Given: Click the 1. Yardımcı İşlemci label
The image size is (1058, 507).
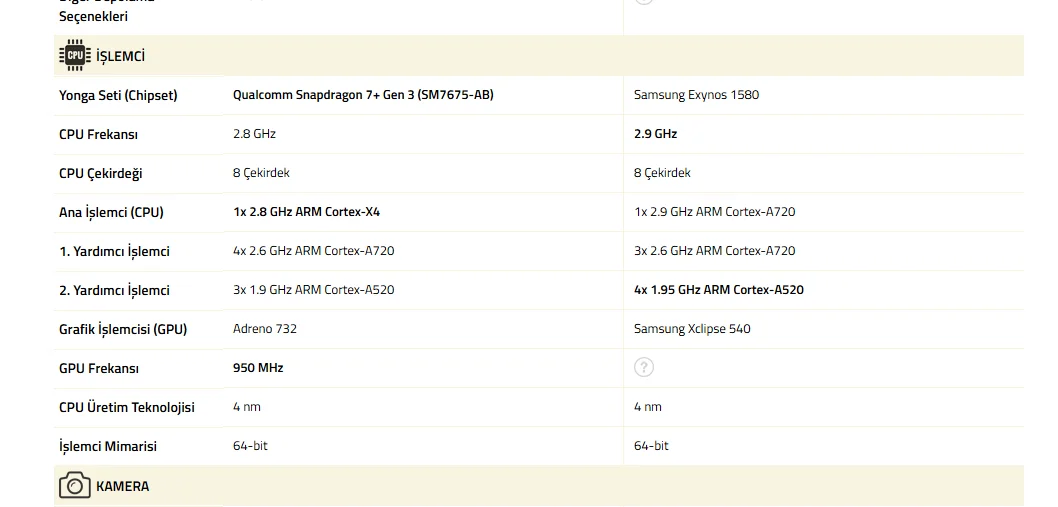Looking at the screenshot, I should [x=114, y=252].
